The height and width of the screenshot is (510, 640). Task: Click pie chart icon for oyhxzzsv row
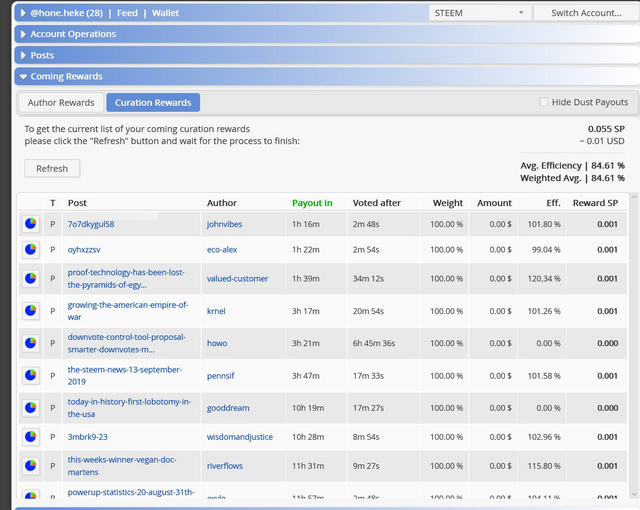(x=30, y=249)
